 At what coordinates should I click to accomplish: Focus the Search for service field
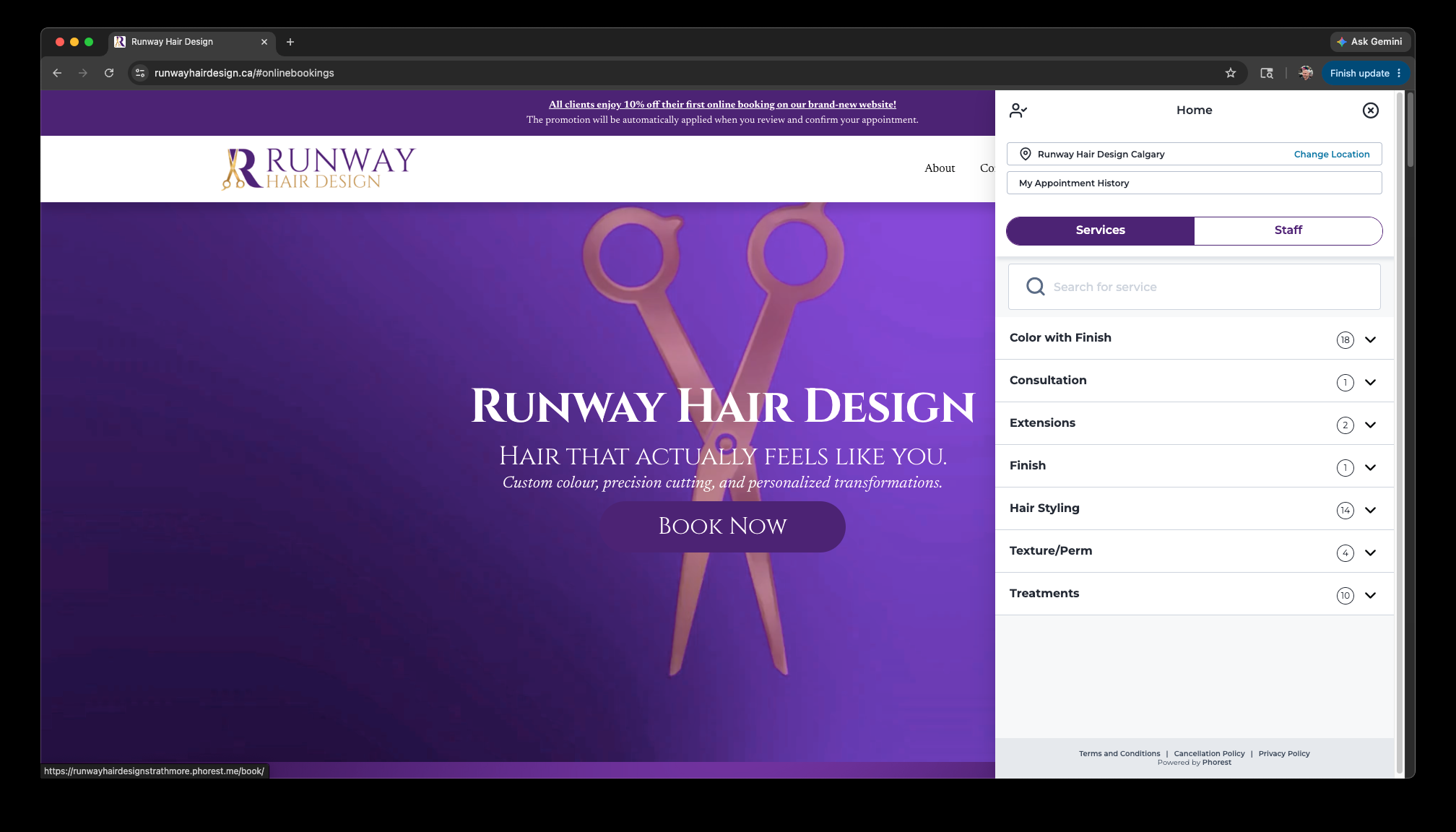pyautogui.click(x=1194, y=287)
